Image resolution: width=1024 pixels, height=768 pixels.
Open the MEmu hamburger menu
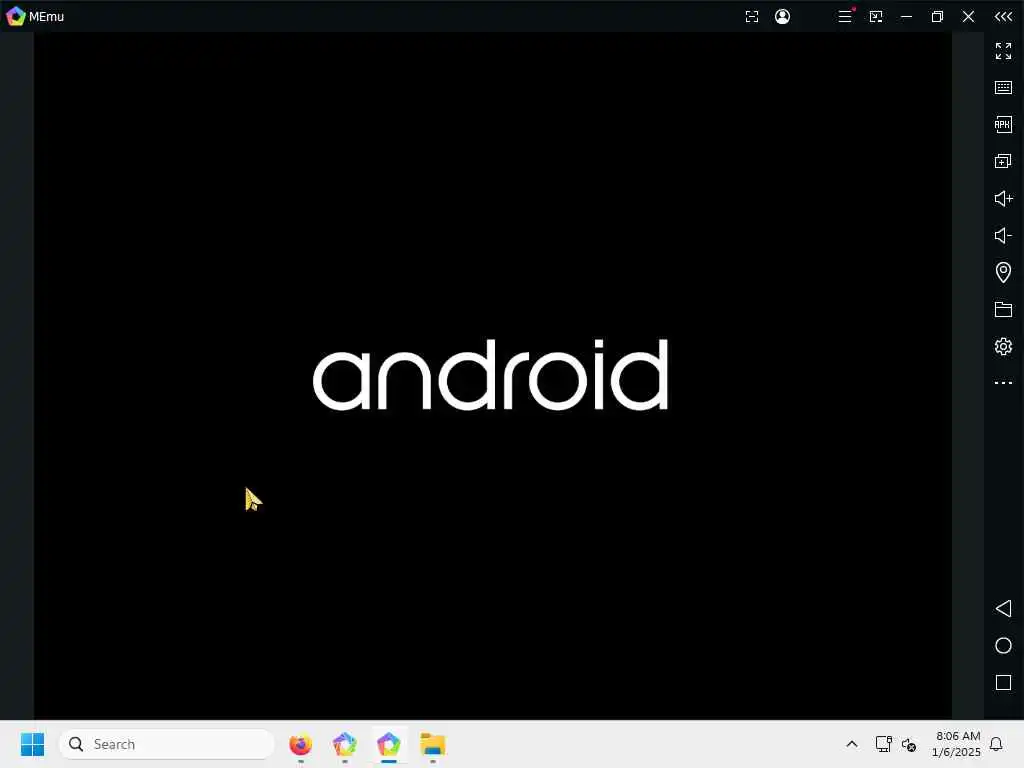pyautogui.click(x=845, y=16)
